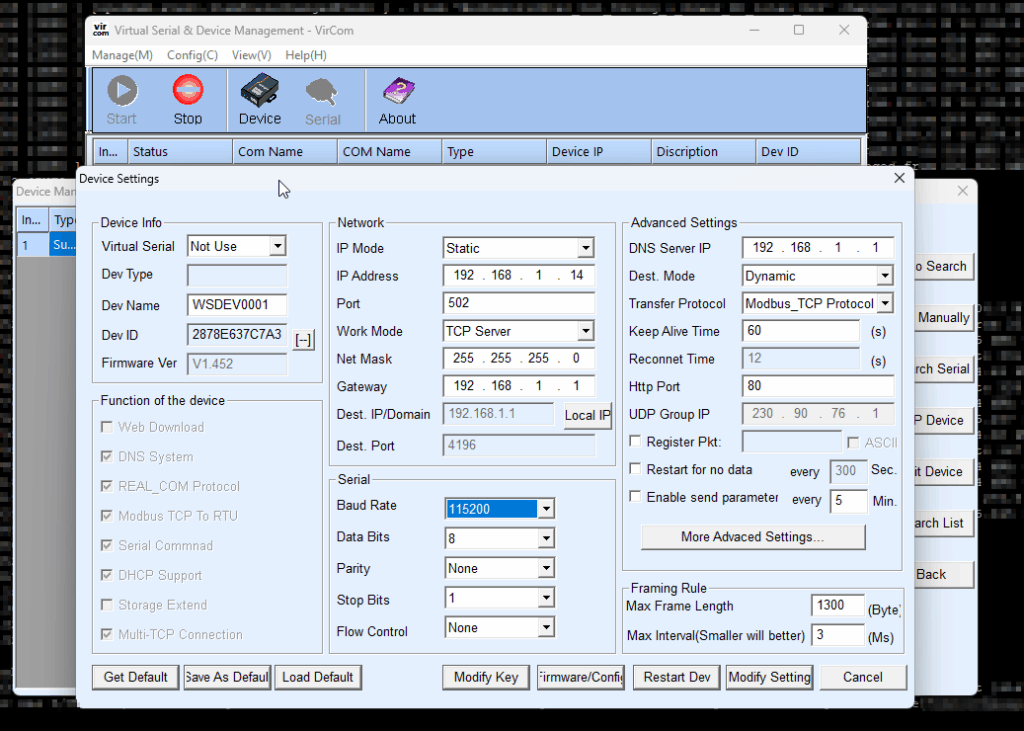The image size is (1024, 731).
Task: Expand the Baud Rate dropdown
Action: (547, 509)
